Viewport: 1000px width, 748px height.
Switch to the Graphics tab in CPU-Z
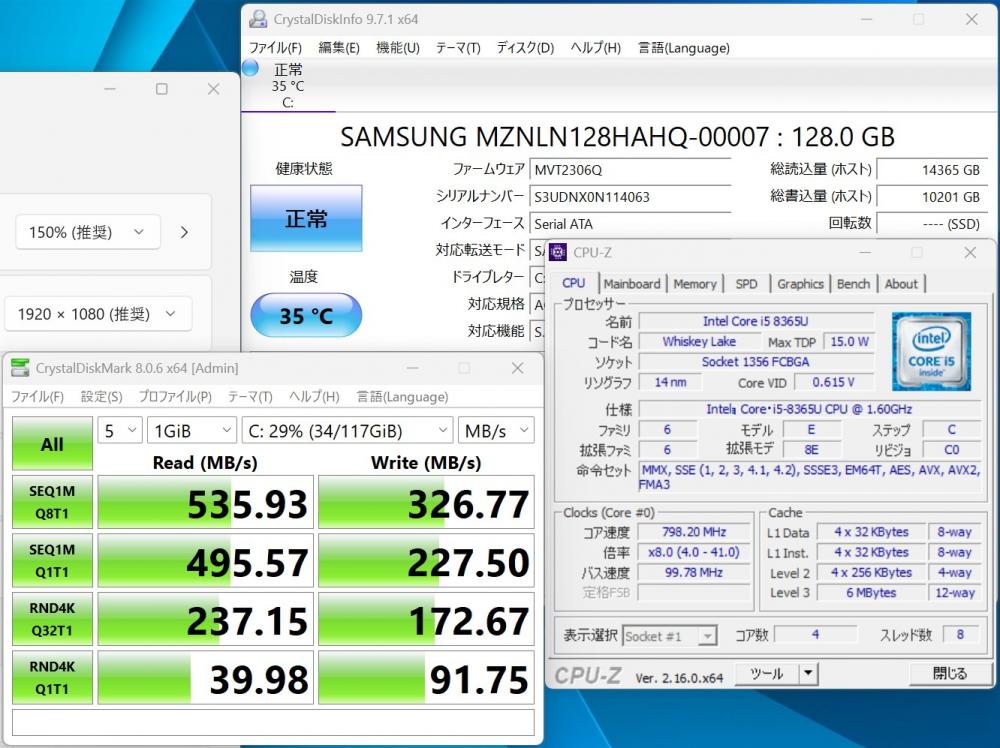800,284
